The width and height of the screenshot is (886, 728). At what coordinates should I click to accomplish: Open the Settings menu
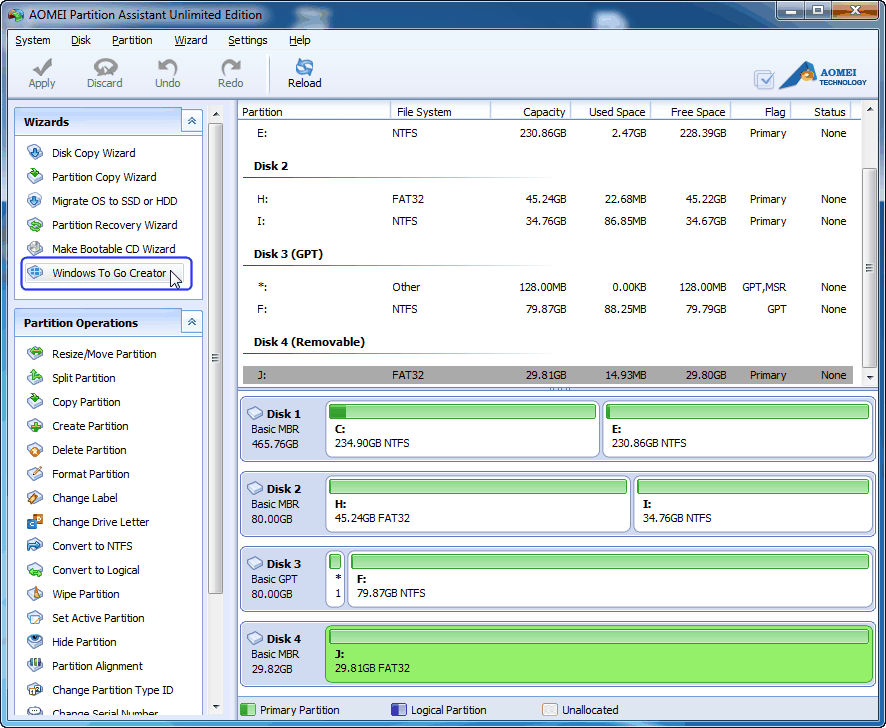point(247,40)
